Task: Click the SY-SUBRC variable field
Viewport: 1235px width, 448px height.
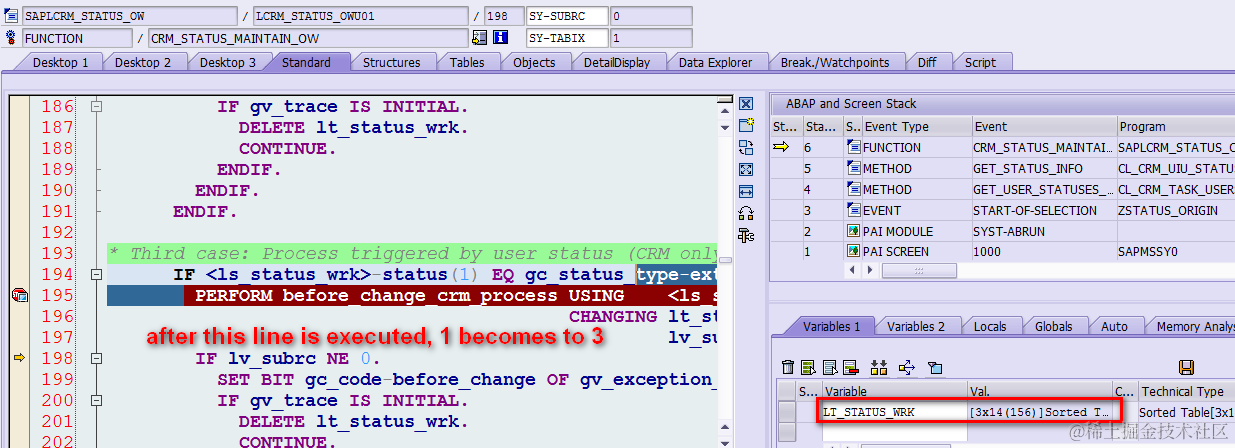Action: pyautogui.click(x=566, y=16)
